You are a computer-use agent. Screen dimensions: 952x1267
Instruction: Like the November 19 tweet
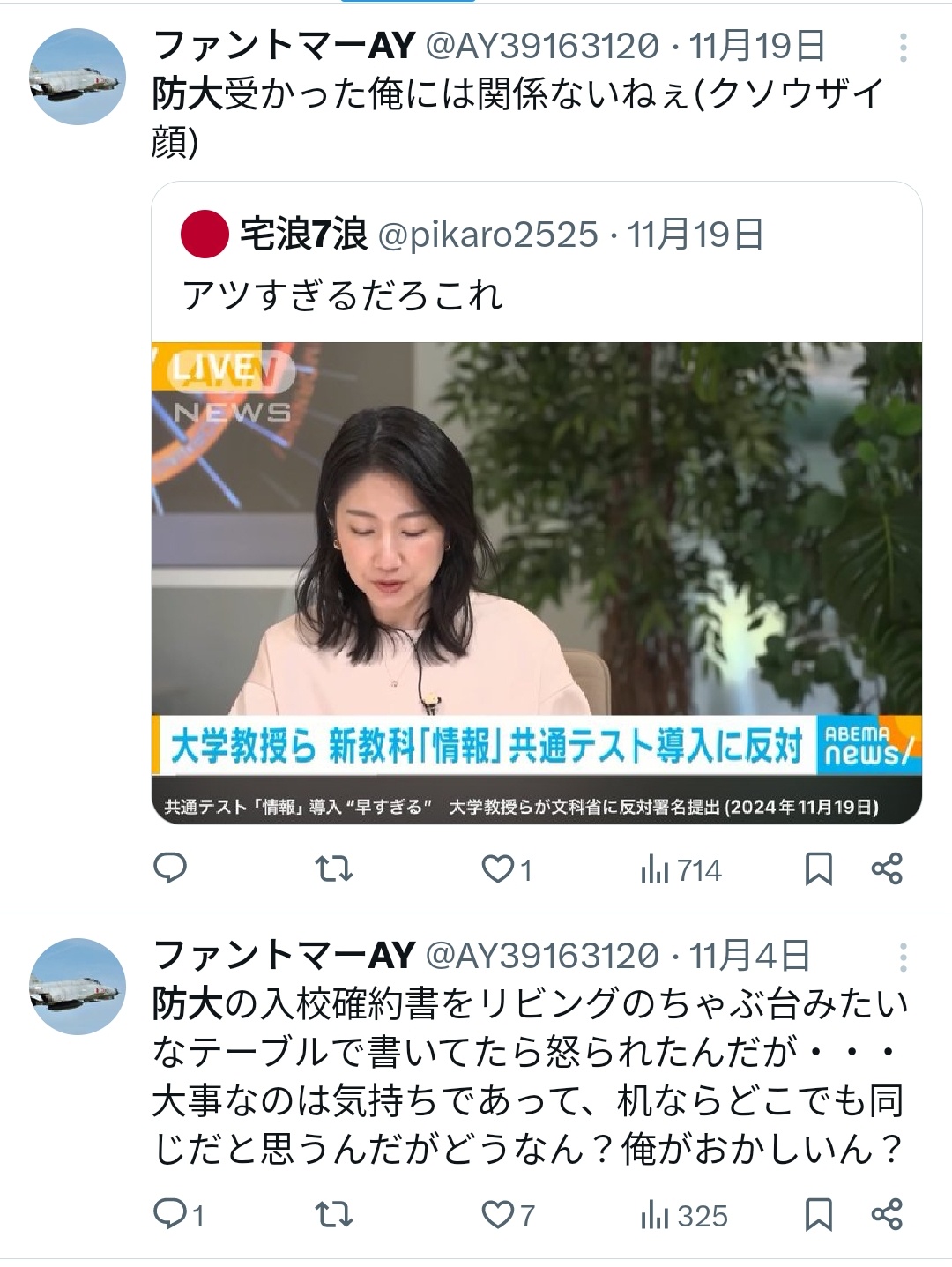[507, 869]
